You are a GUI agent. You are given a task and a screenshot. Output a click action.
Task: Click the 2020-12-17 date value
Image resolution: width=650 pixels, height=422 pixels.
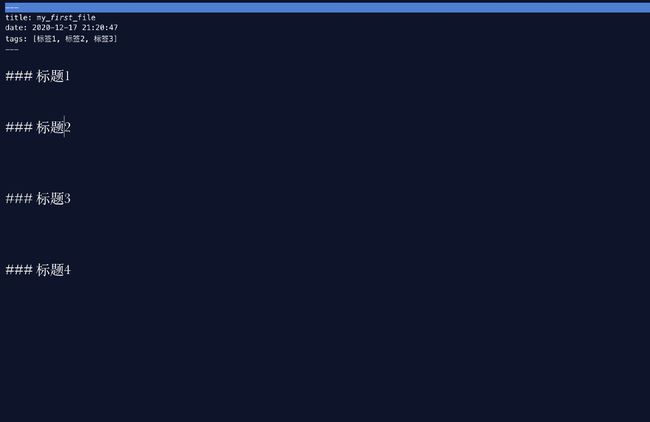[57, 28]
